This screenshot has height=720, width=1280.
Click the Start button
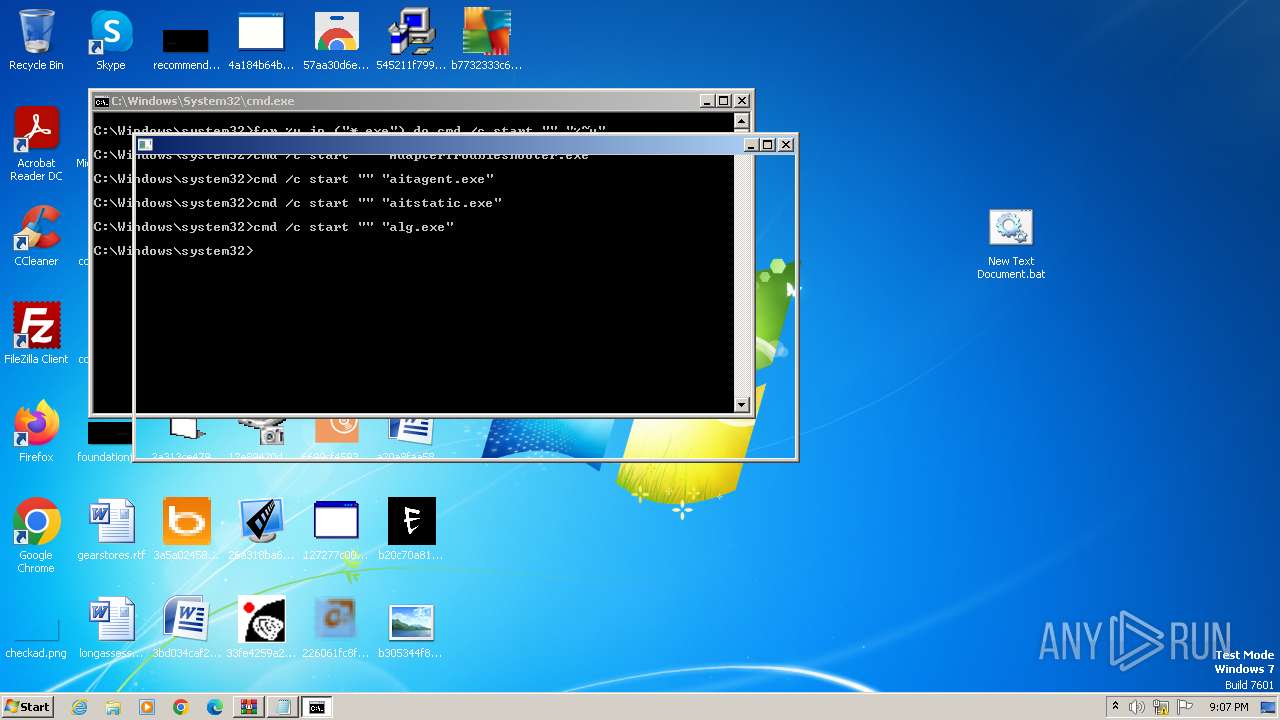(28, 707)
